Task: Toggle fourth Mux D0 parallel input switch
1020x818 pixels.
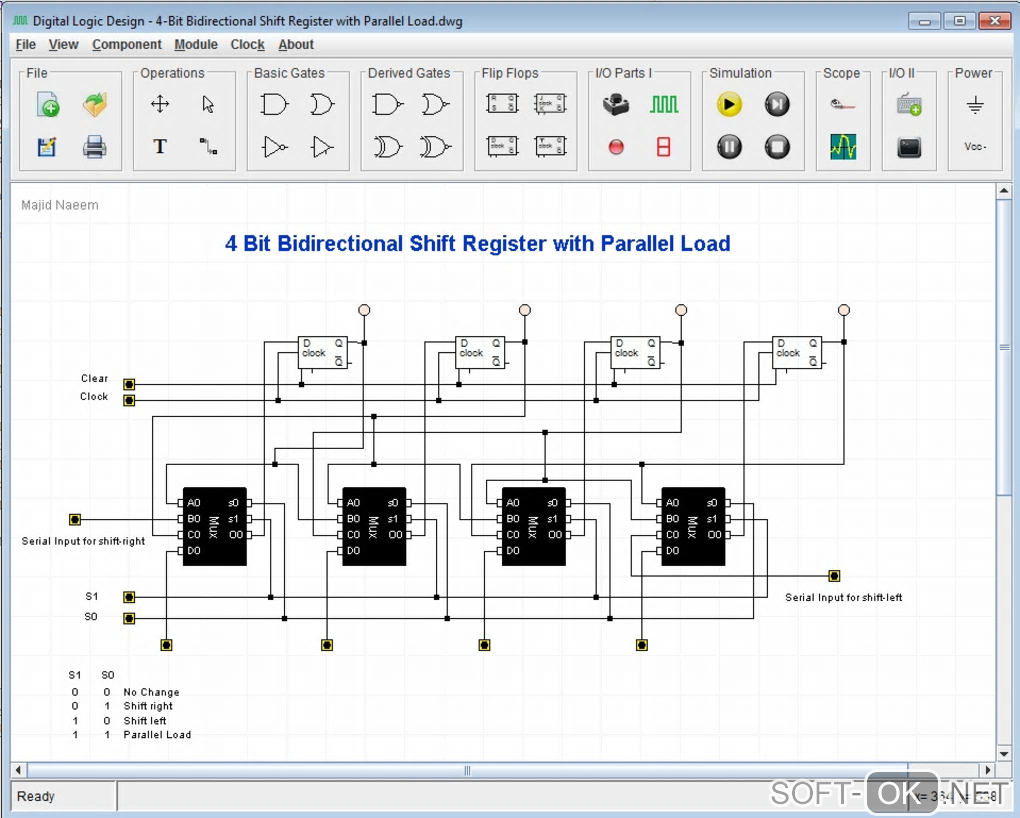Action: [x=641, y=645]
